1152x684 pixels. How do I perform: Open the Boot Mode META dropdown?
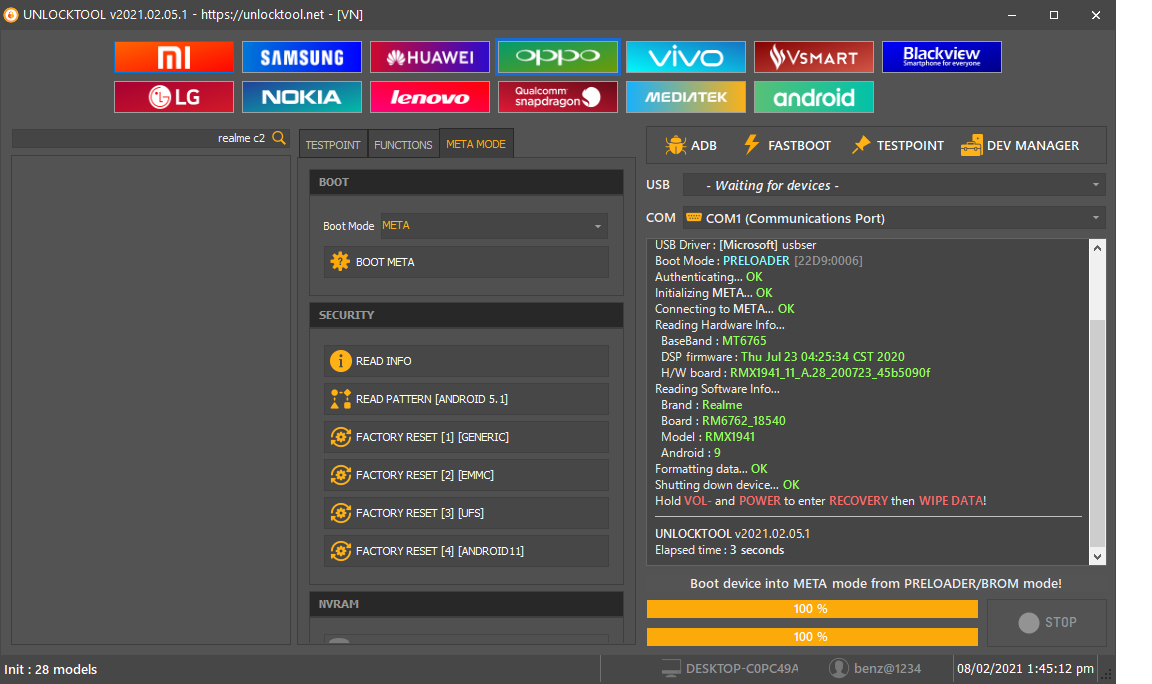494,226
